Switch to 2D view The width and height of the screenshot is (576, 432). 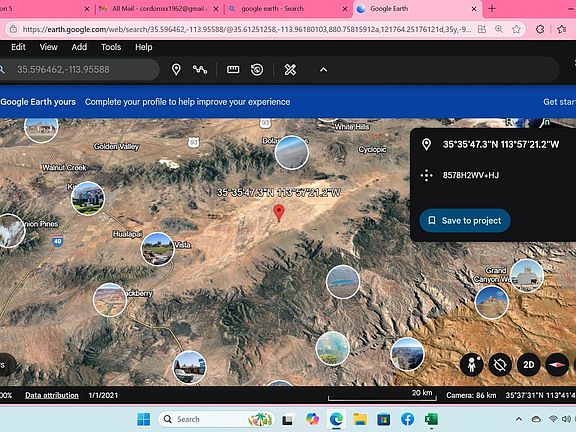click(x=528, y=365)
